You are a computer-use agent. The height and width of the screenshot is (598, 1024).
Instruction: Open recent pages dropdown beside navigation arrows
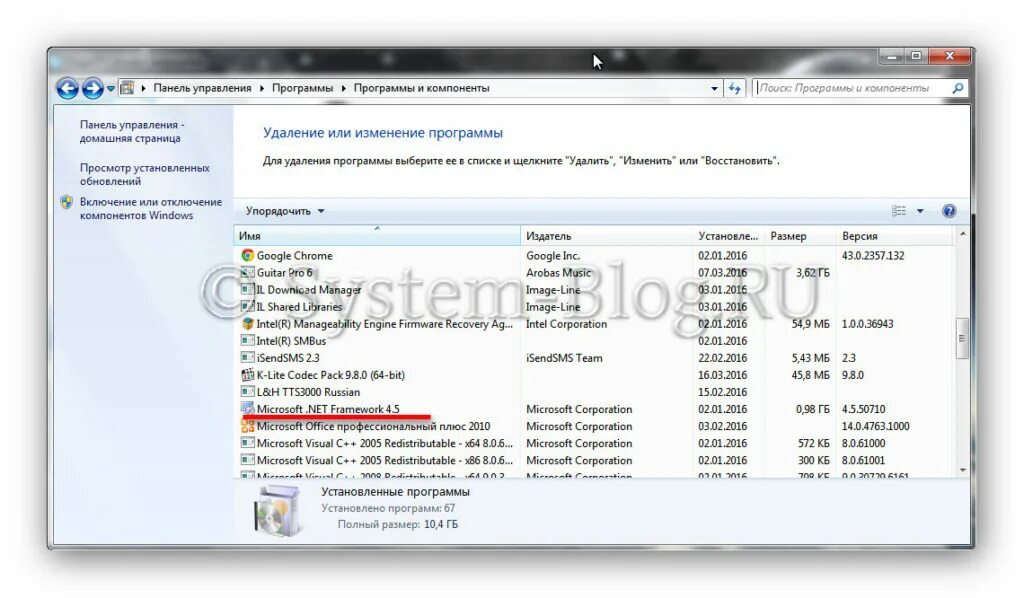coord(111,88)
